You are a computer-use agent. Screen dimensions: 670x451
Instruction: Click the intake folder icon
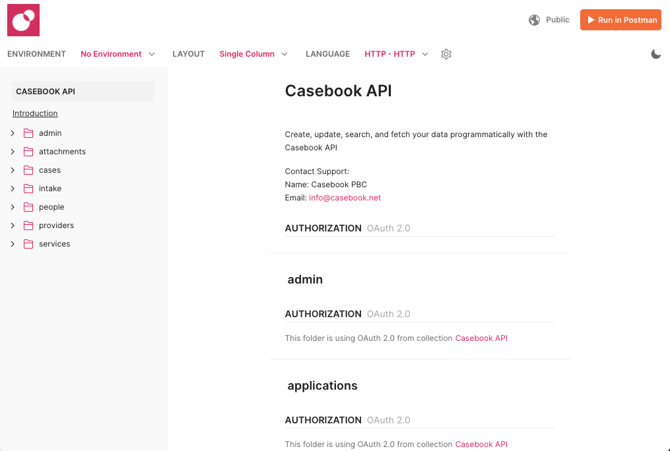(29, 189)
